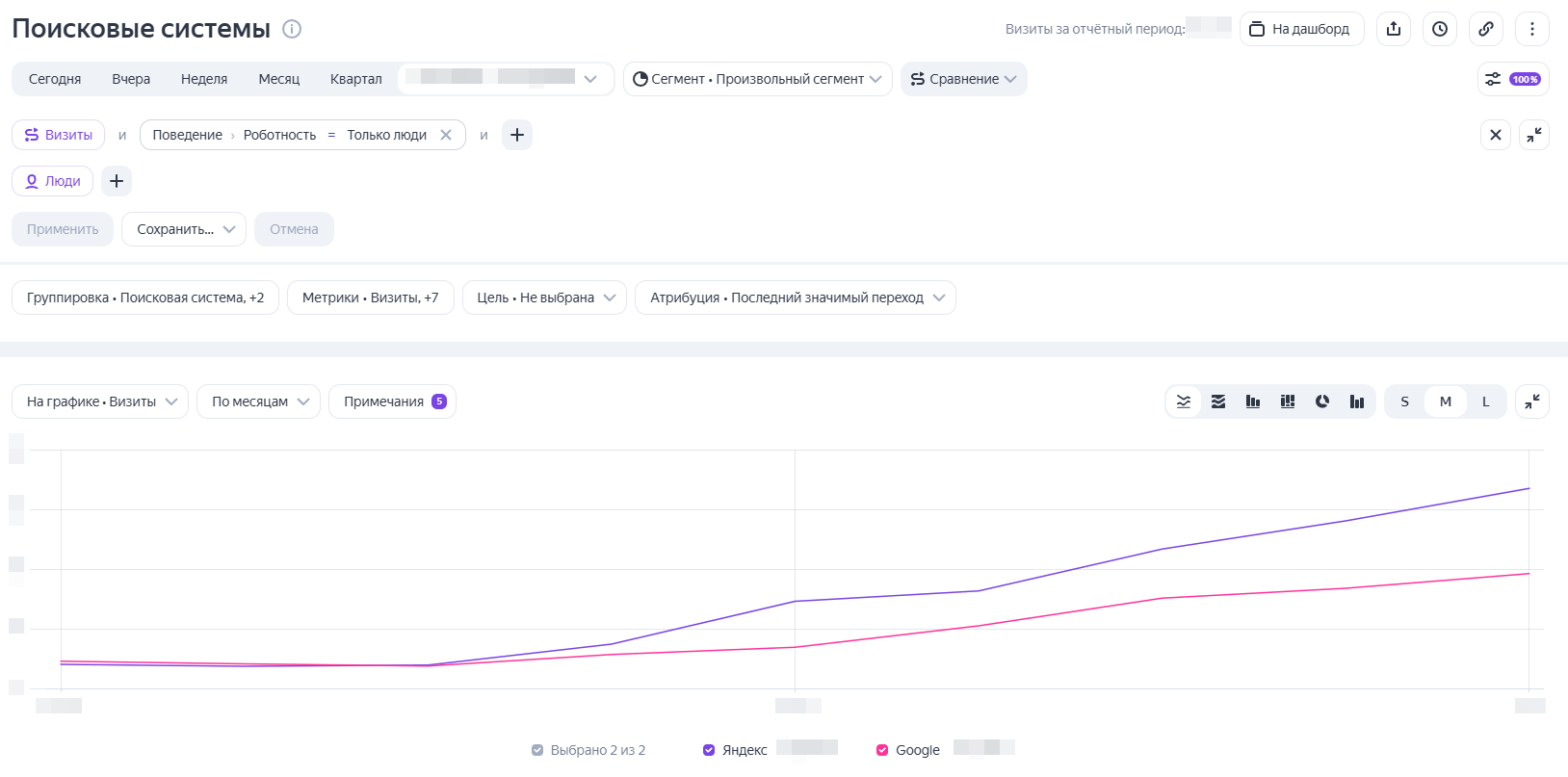Open the Сегмент произвольный сегмент dropdown
Viewport: 1568px width, 777px height.
point(758,79)
